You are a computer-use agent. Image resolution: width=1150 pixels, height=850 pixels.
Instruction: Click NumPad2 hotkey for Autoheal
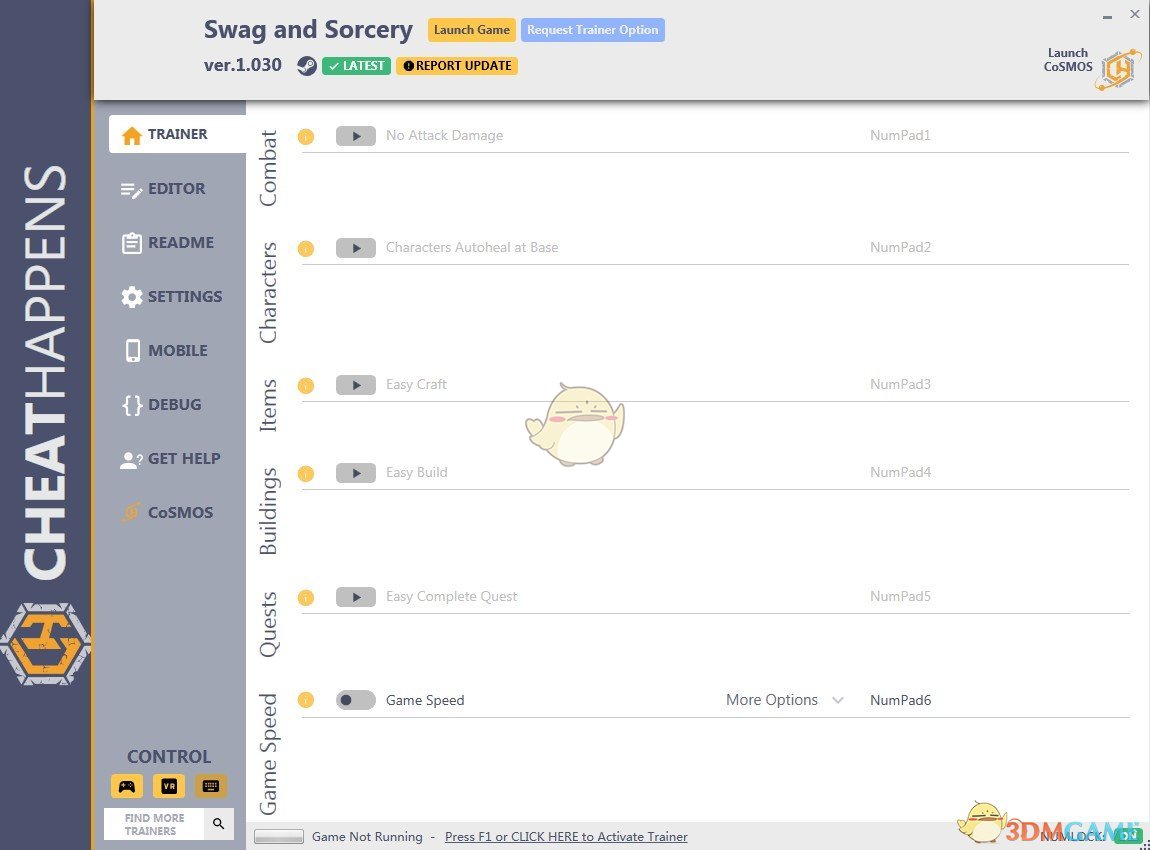tap(900, 248)
